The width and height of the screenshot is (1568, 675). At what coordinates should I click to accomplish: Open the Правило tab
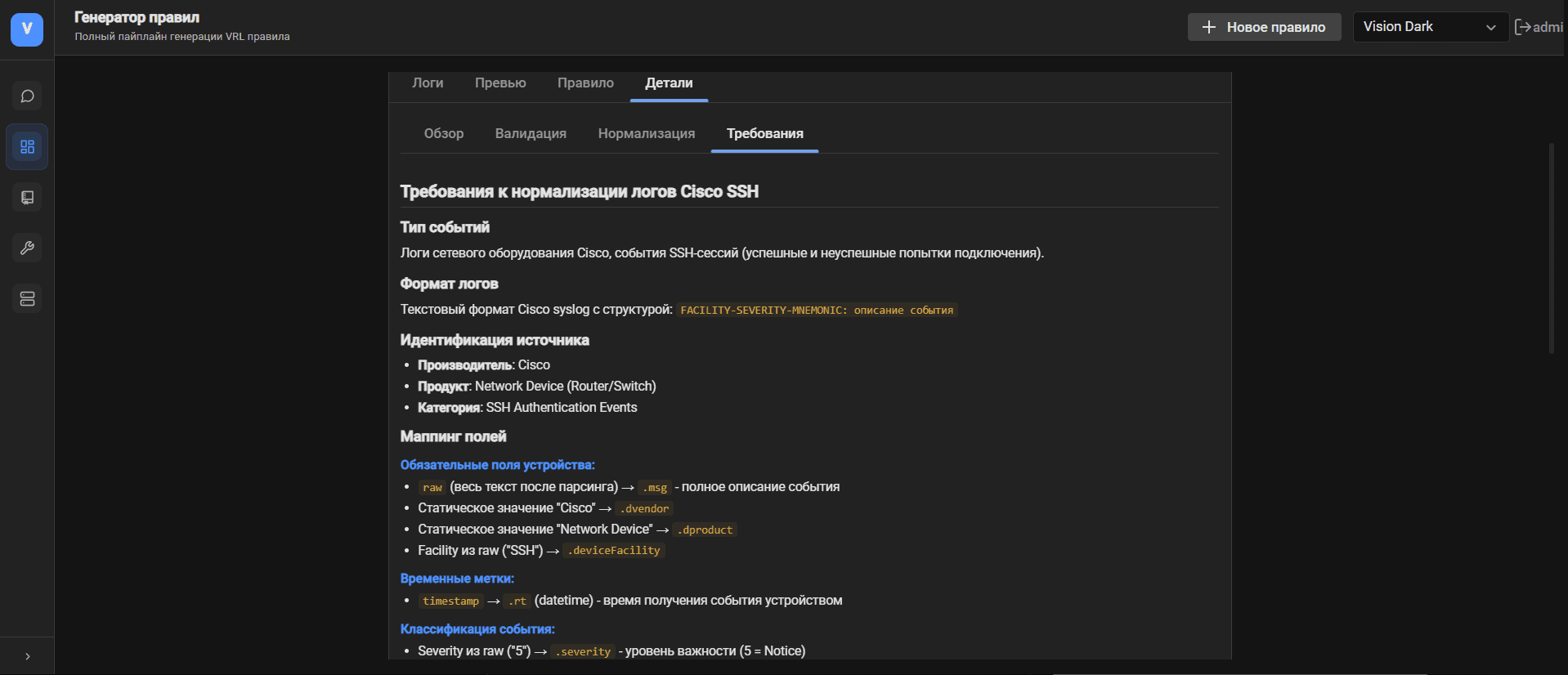pos(585,83)
